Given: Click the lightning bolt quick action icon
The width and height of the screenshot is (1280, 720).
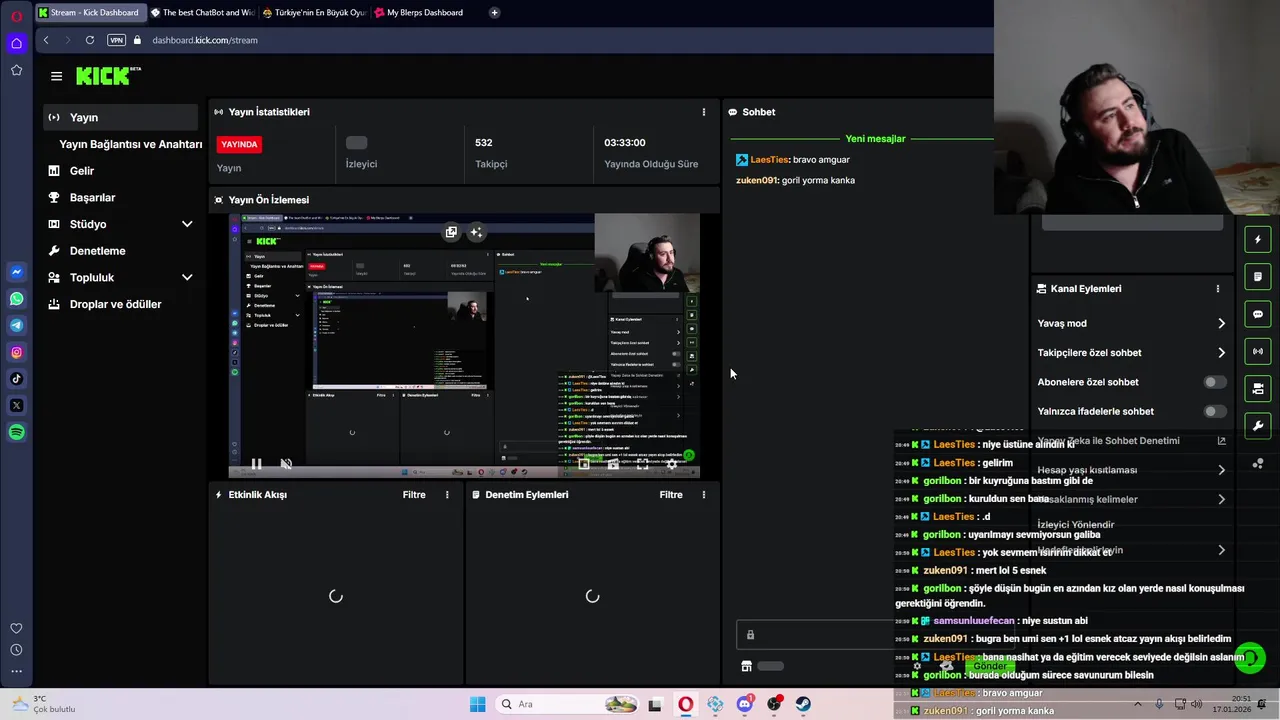Looking at the screenshot, I should click(1258, 240).
